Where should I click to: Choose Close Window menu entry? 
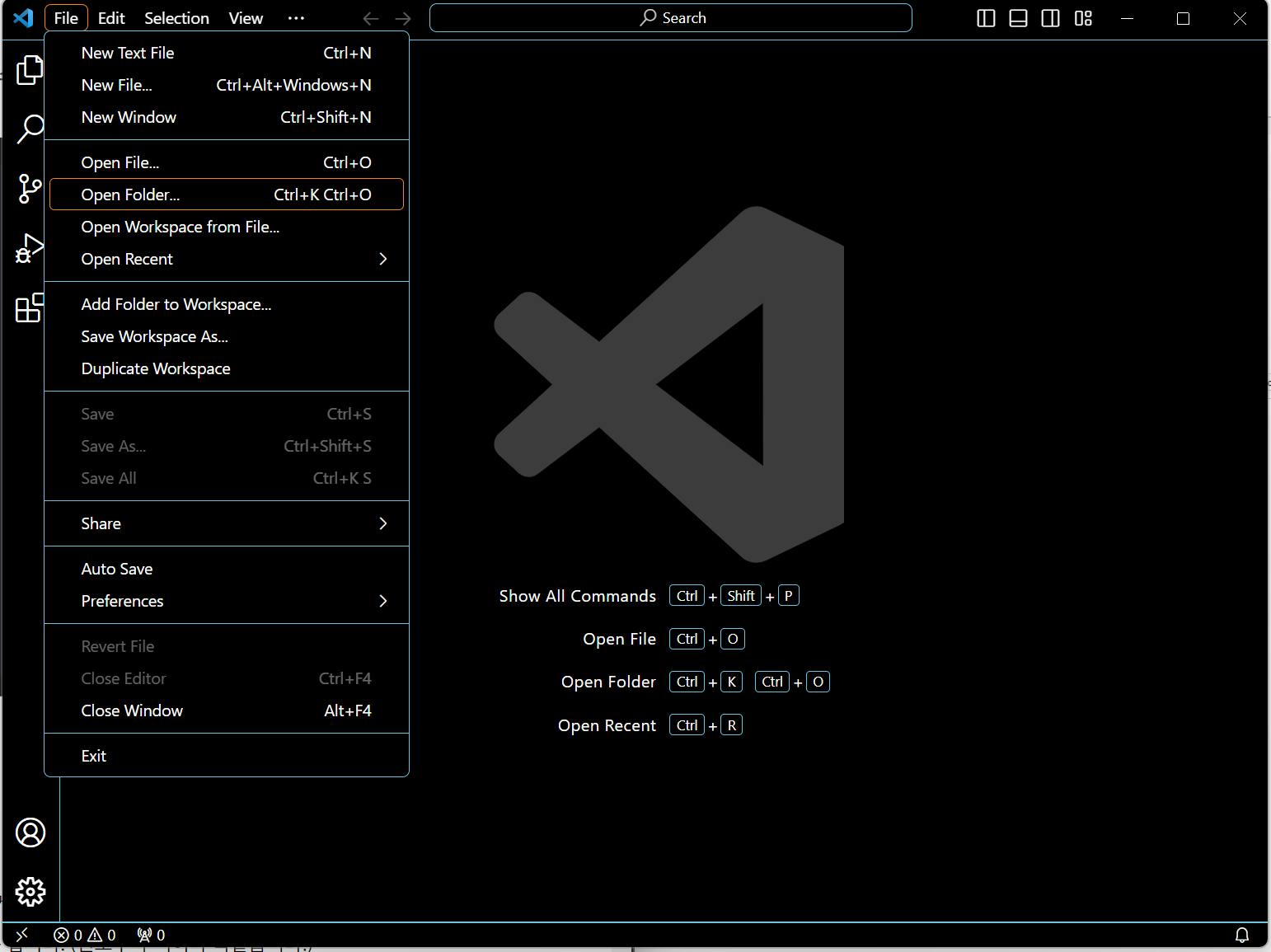[227, 710]
